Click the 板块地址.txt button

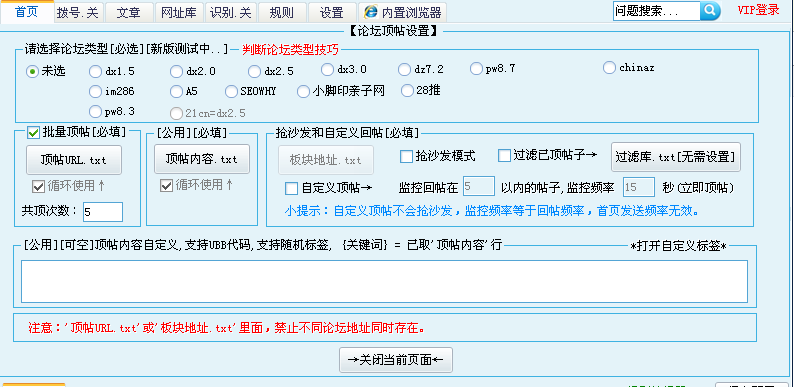(326, 160)
